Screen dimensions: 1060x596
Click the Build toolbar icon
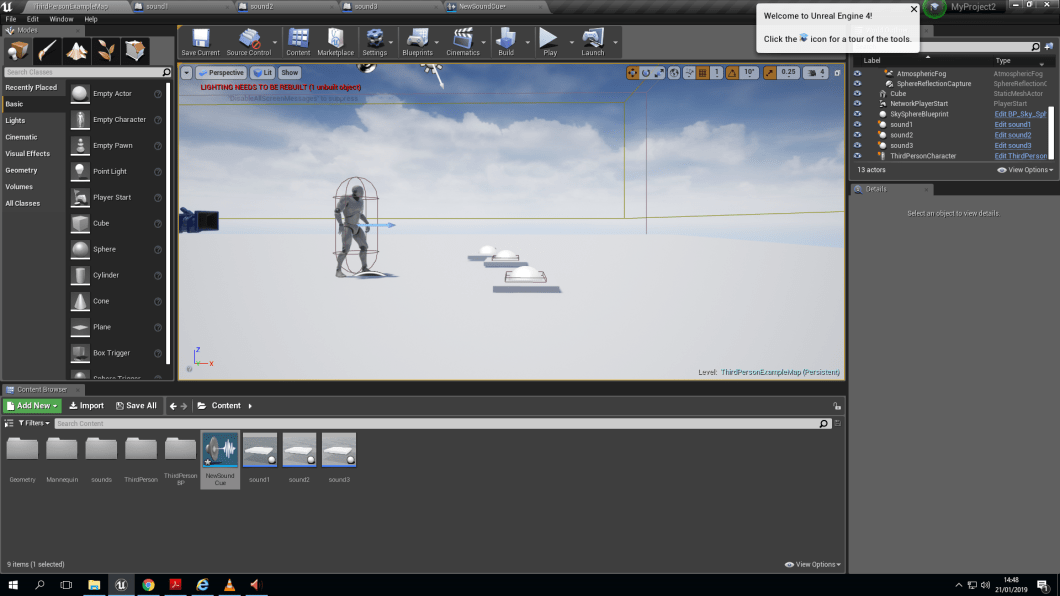[506, 42]
